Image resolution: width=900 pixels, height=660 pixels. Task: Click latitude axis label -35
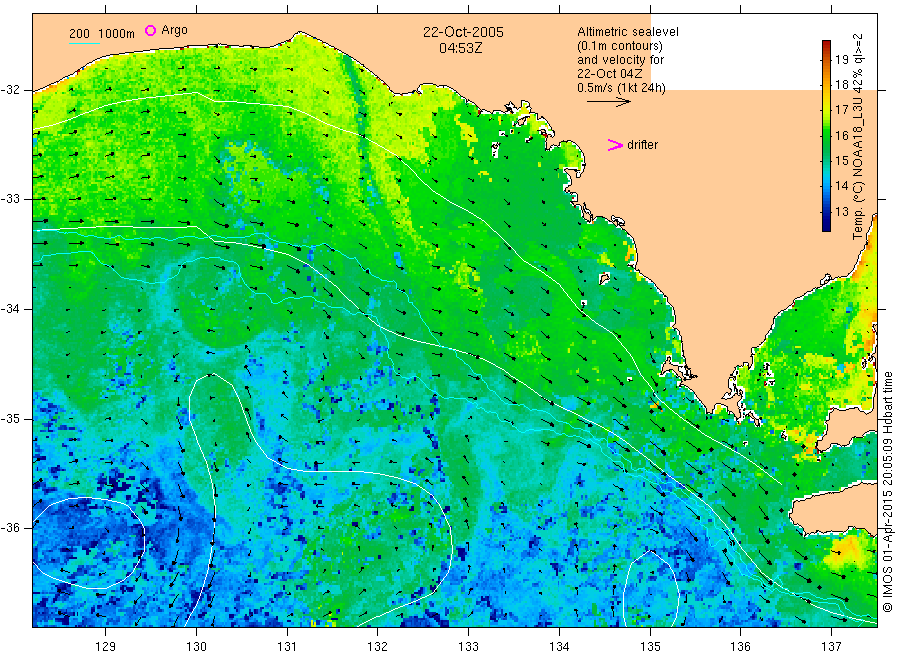[x=10, y=418]
